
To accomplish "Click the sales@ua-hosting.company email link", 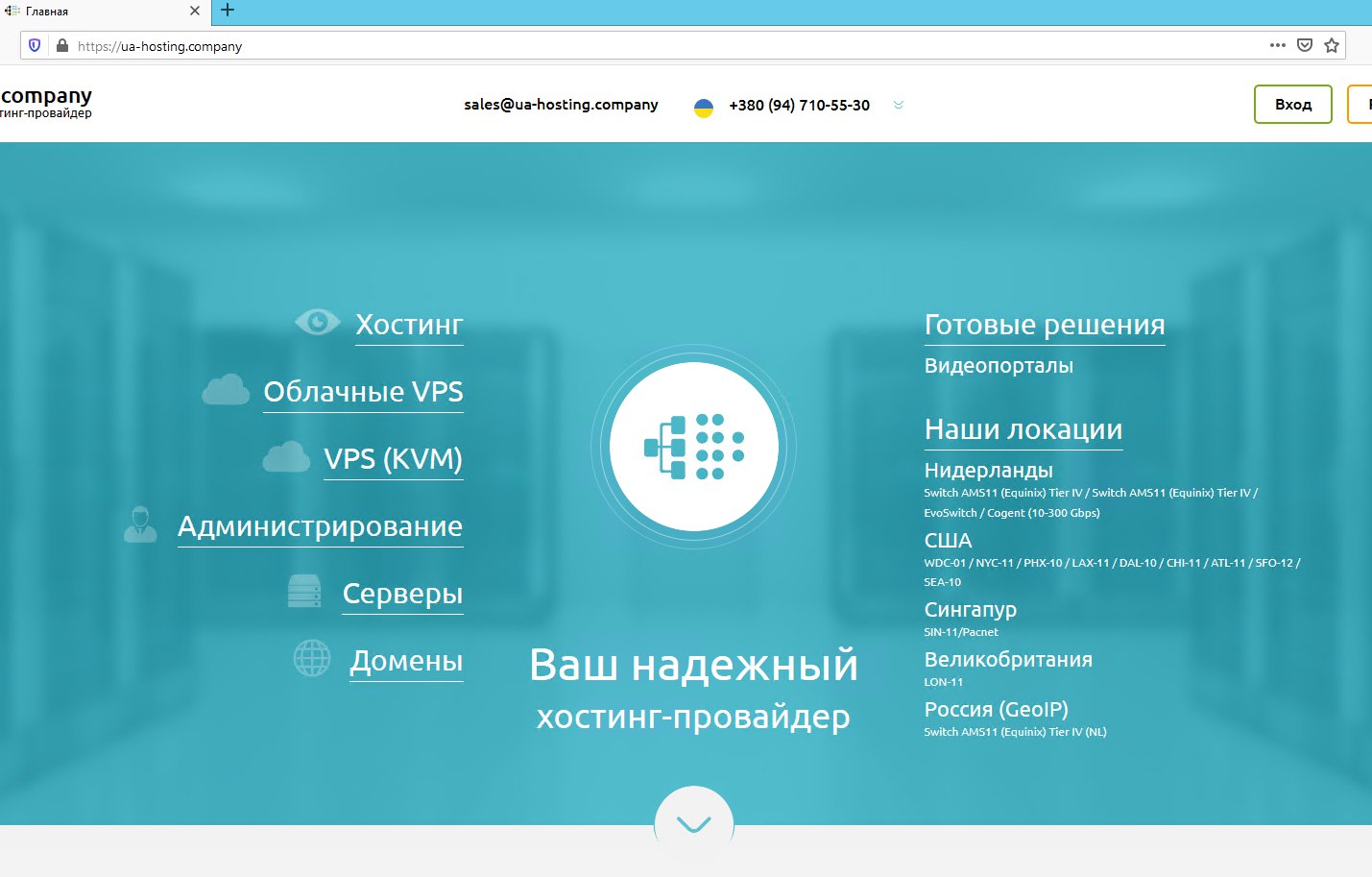I will coord(561,105).
